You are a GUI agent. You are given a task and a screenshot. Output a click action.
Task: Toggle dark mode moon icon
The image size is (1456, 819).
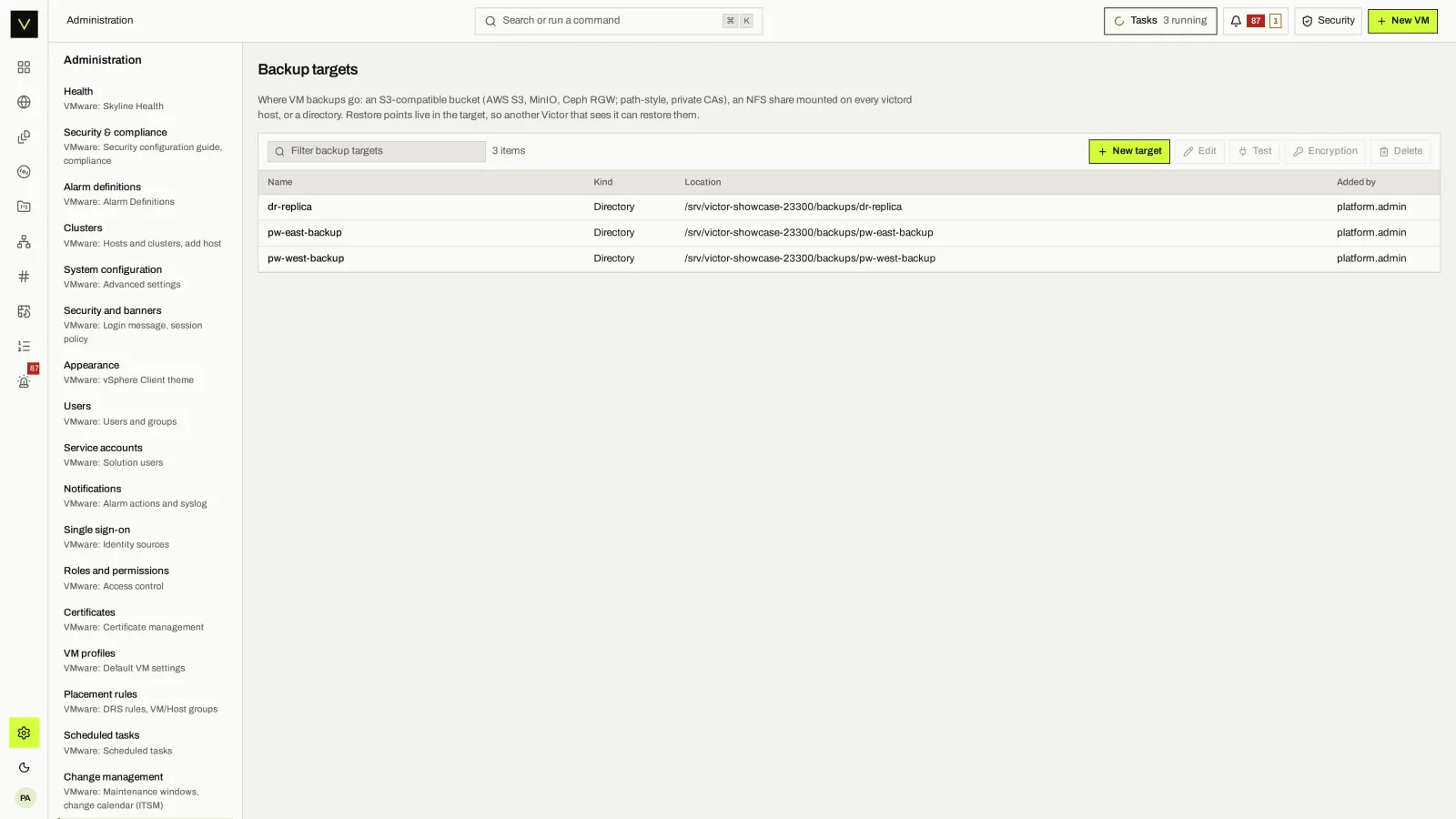click(x=24, y=767)
